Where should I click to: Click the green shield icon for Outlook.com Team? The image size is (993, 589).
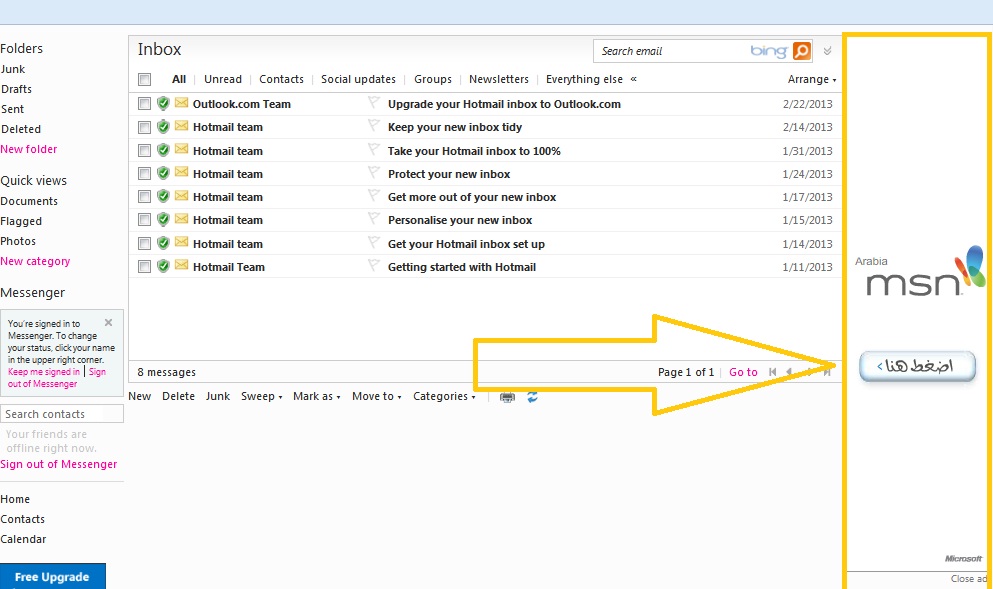[x=163, y=103]
